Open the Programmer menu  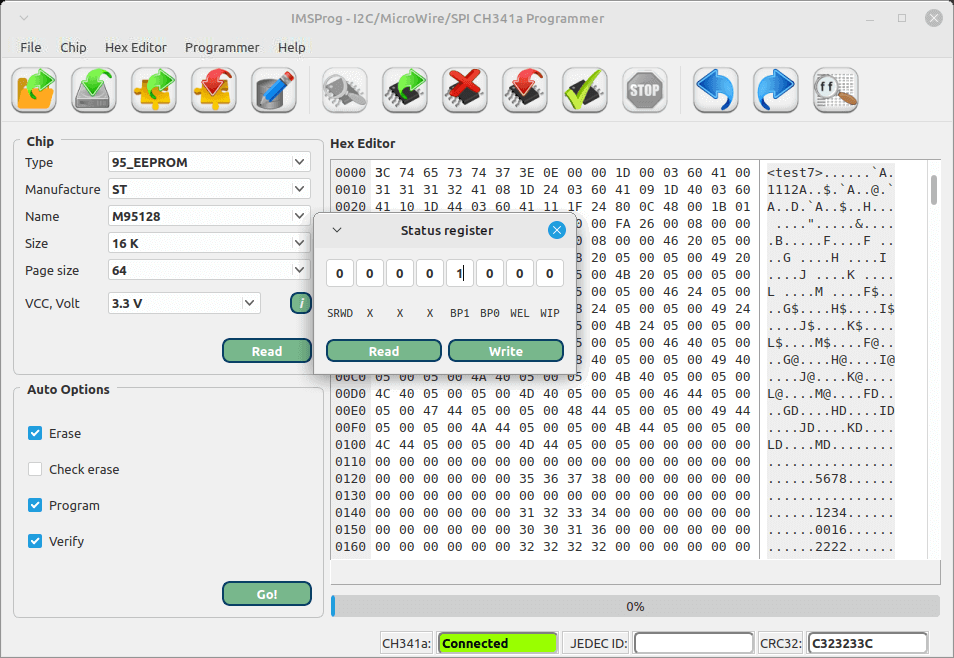pyautogui.click(x=222, y=47)
